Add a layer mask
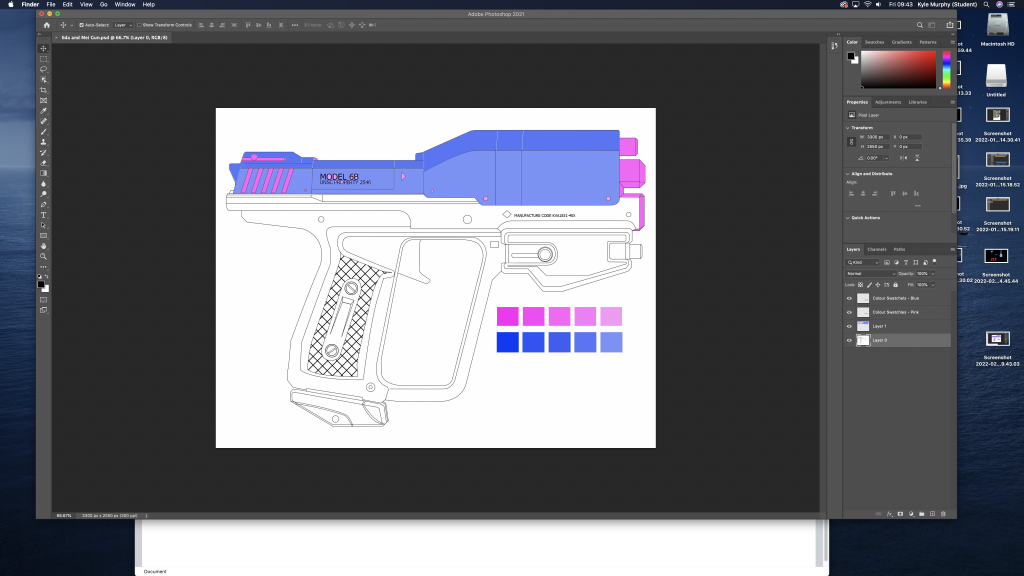 point(900,514)
